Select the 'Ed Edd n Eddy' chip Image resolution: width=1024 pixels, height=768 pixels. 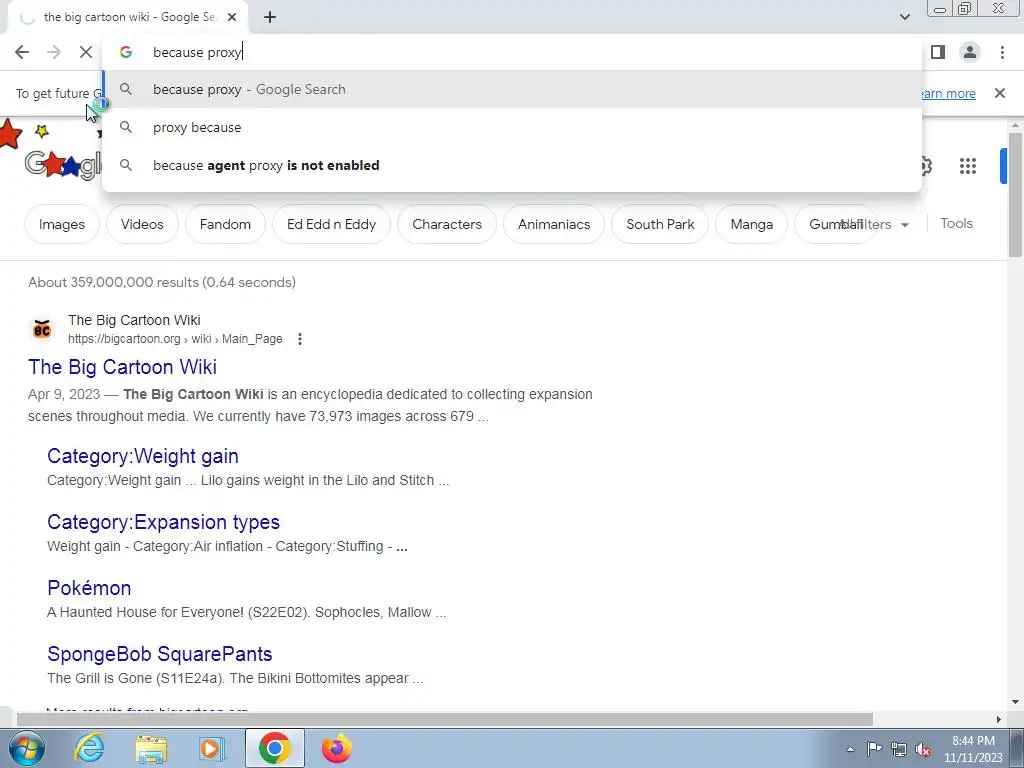click(x=331, y=224)
